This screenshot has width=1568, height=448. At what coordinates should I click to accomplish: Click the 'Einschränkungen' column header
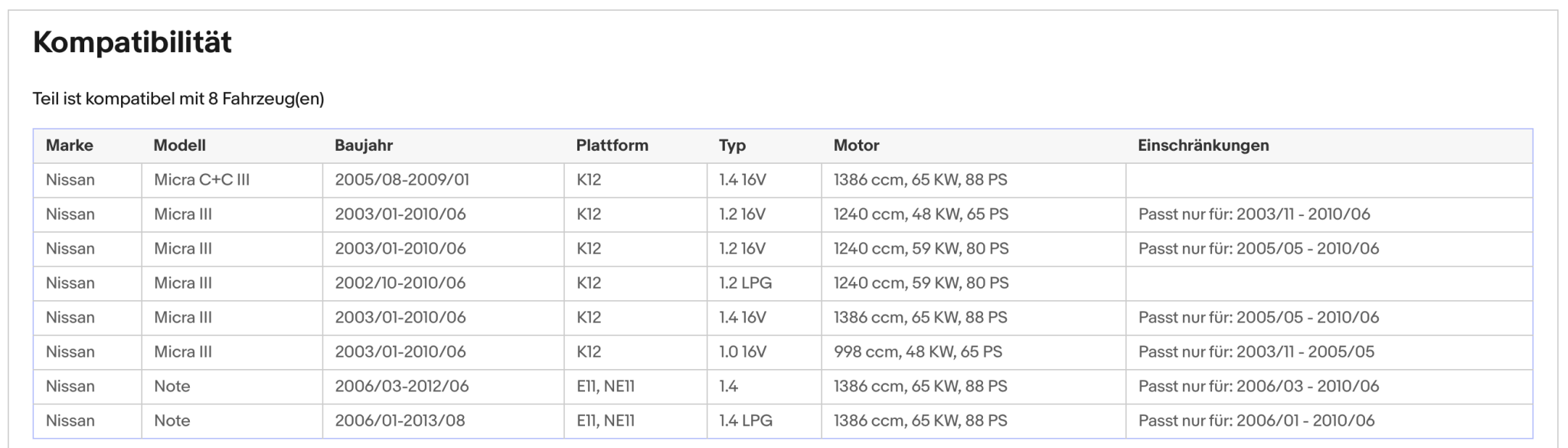(1204, 146)
